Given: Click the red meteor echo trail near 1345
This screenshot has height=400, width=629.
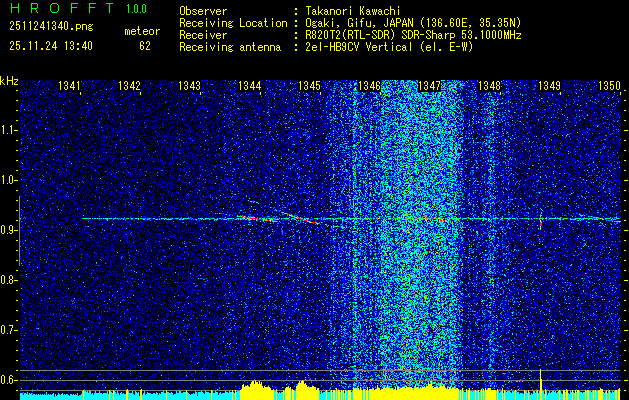Looking at the screenshot, I should pyautogui.click(x=302, y=218).
